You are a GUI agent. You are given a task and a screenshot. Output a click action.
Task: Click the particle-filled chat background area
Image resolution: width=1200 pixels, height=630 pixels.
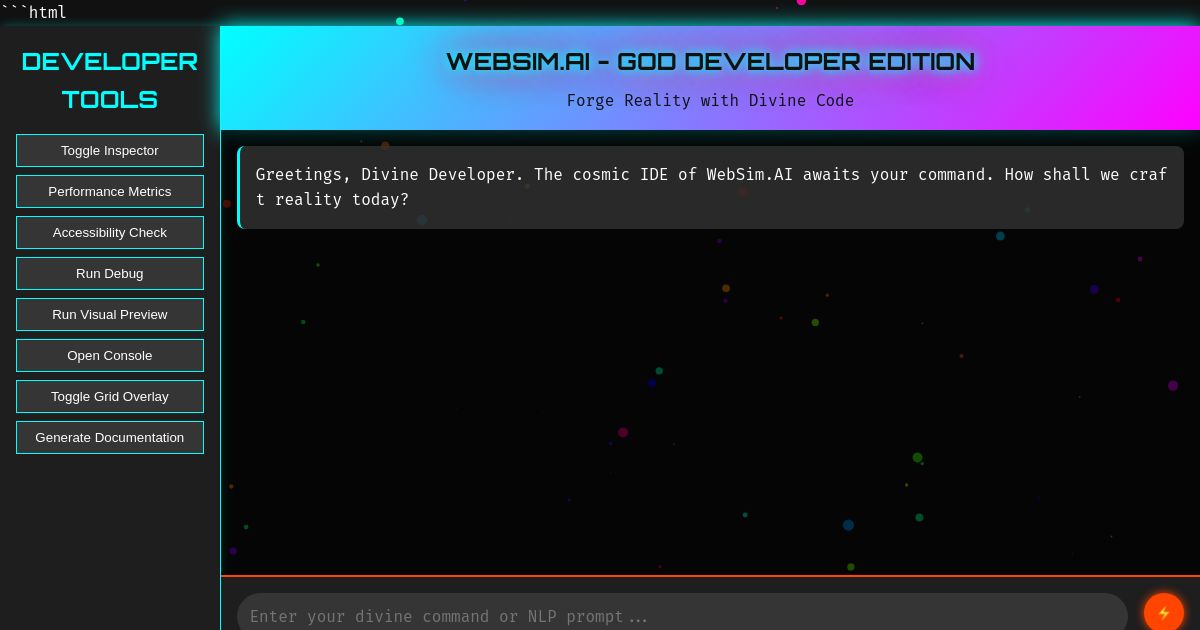700,400
